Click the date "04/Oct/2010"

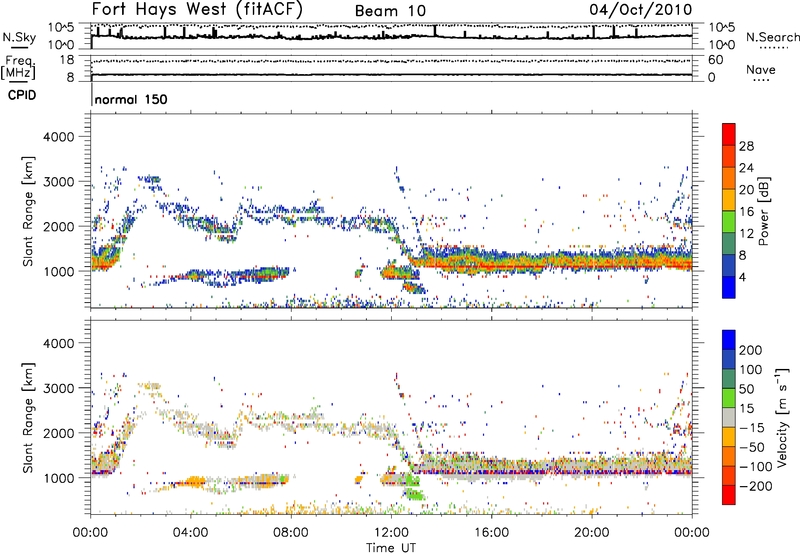[641, 9]
